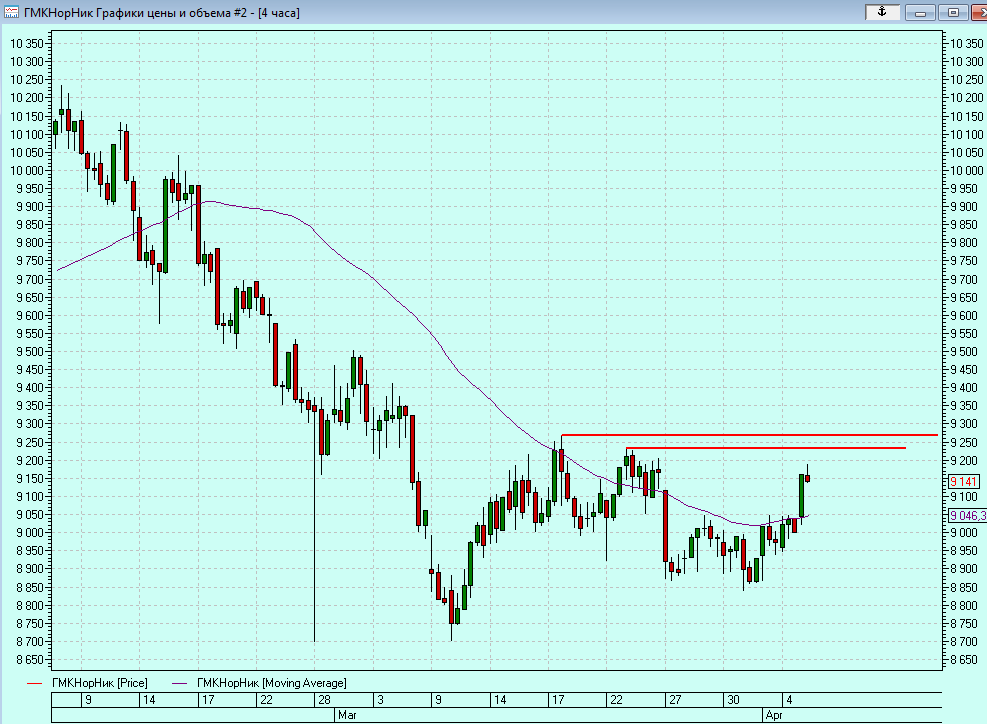Viewport: 987px width, 724px height.
Task: Click 9 500 on the left price axis
Action: [30, 352]
